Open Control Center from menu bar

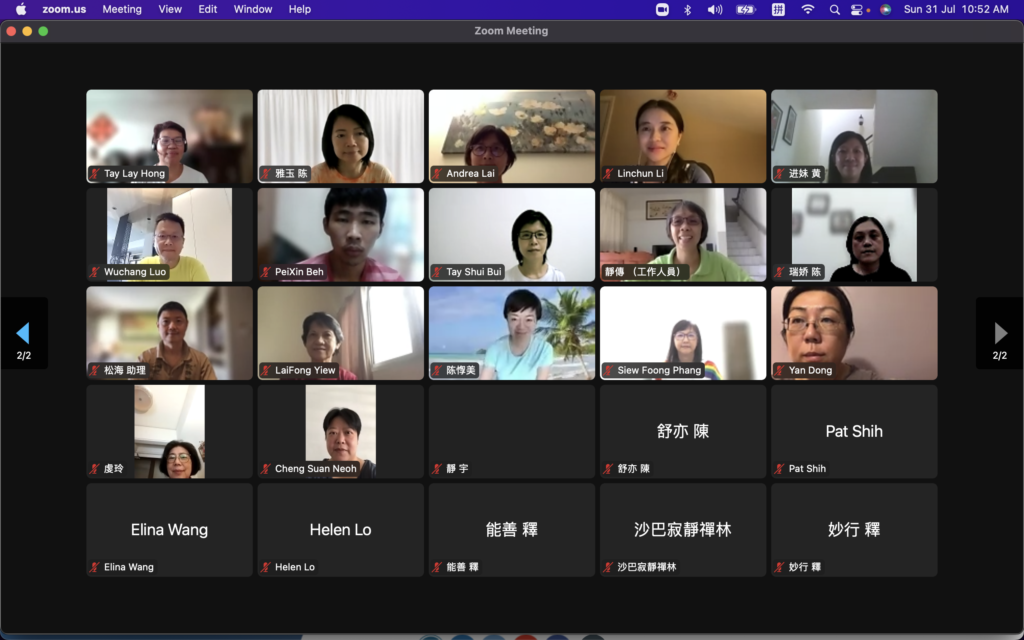coord(858,9)
